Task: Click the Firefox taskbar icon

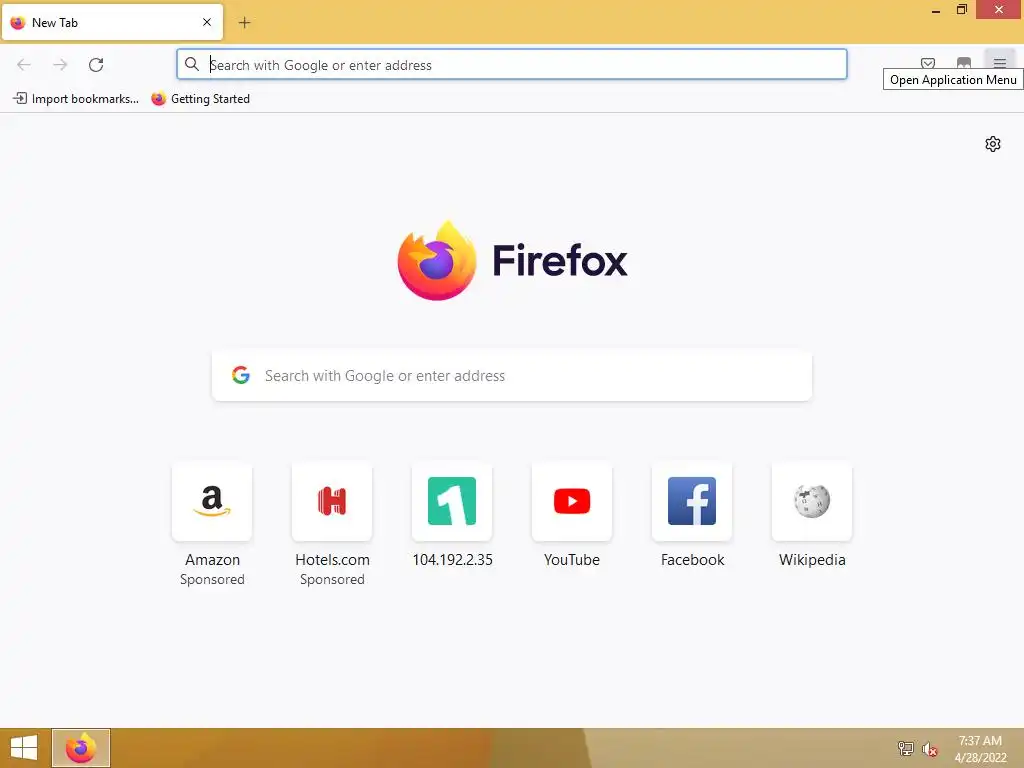Action: [x=81, y=748]
